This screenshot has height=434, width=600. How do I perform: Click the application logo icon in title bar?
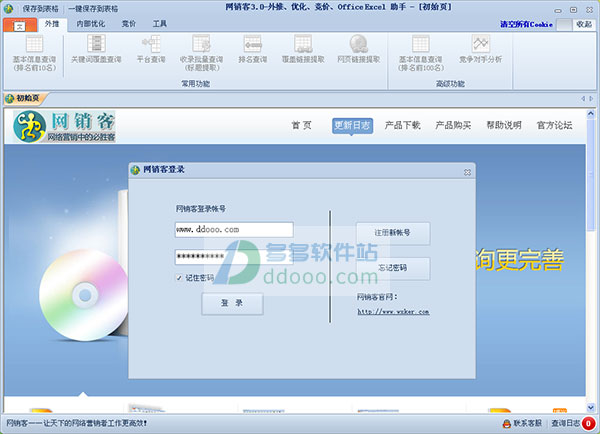tap(8, 8)
